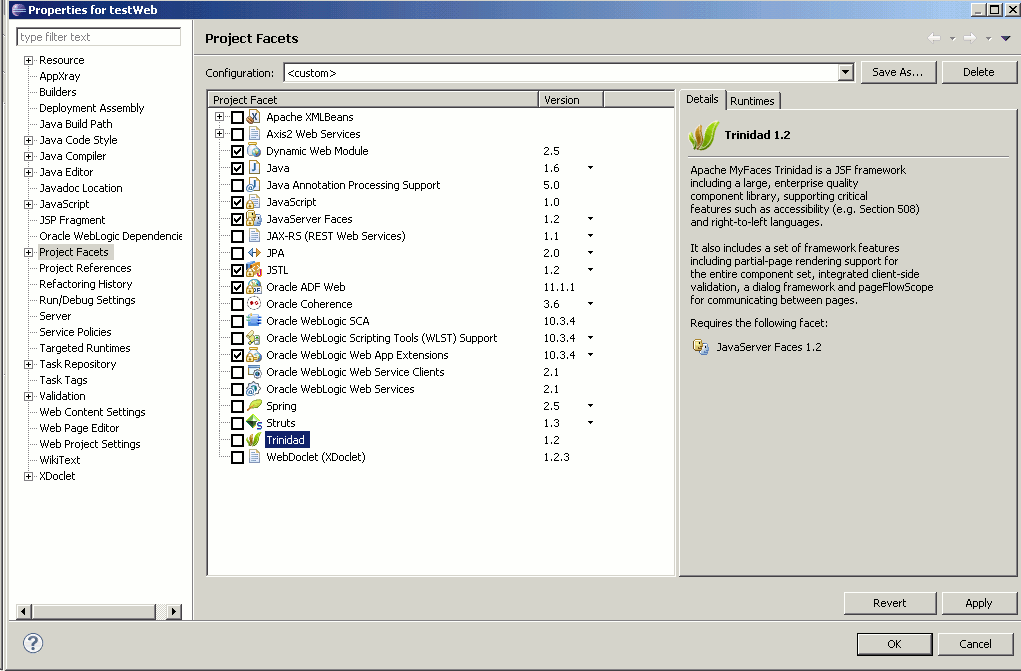Click the Spring leaf icon
Image resolution: width=1021 pixels, height=671 pixels.
pyautogui.click(x=254, y=406)
